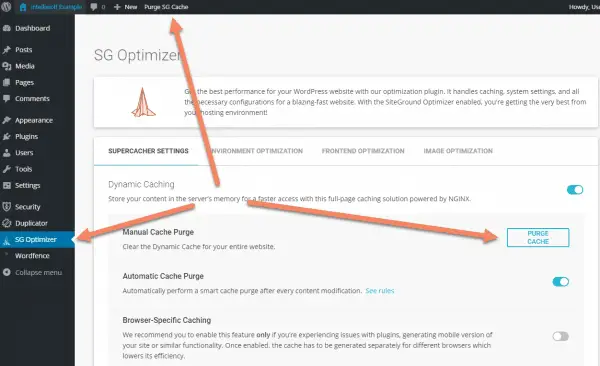Switch to the Image Optimization tab

pos(458,151)
